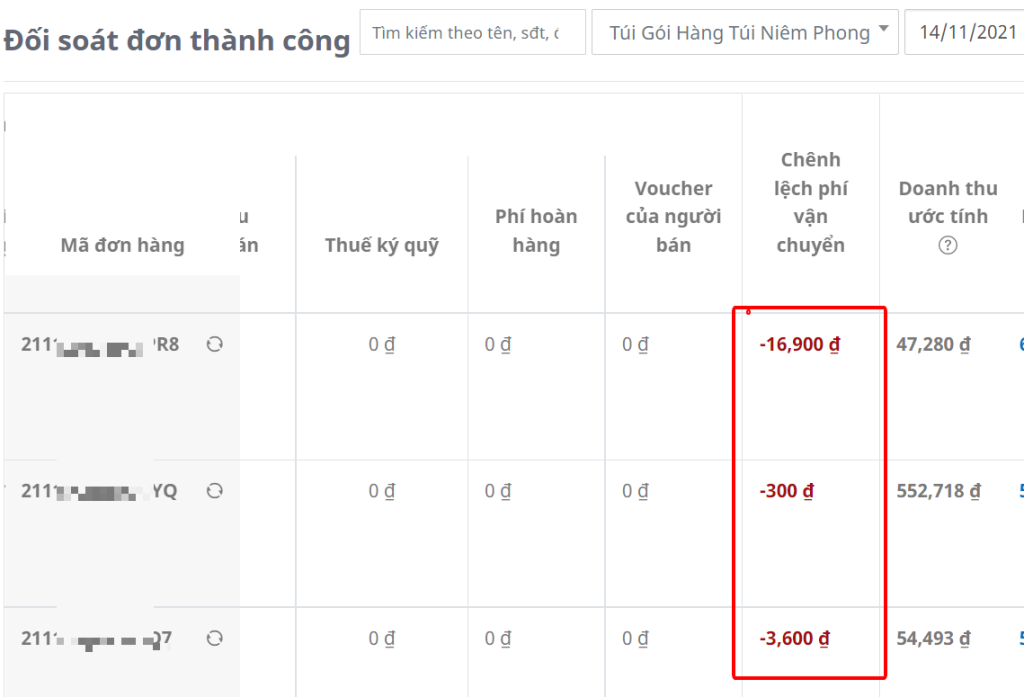Click the Phí hoàn hàng column header

536,231
